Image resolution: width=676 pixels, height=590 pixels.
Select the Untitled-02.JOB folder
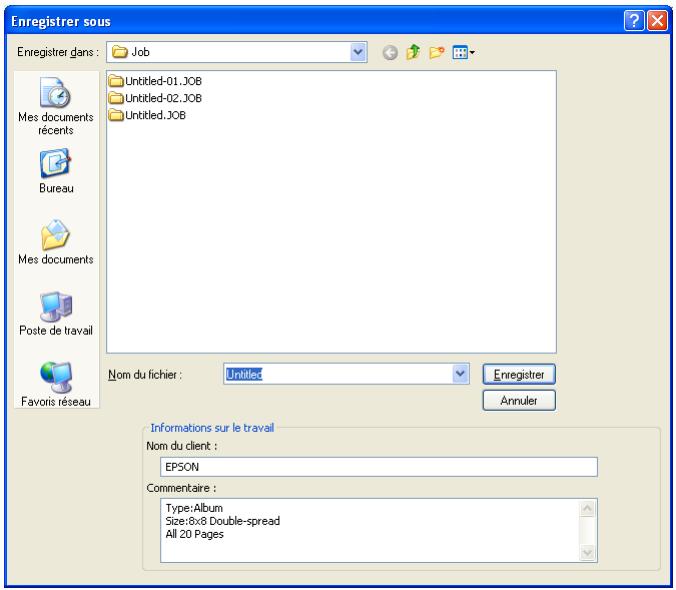(155, 98)
